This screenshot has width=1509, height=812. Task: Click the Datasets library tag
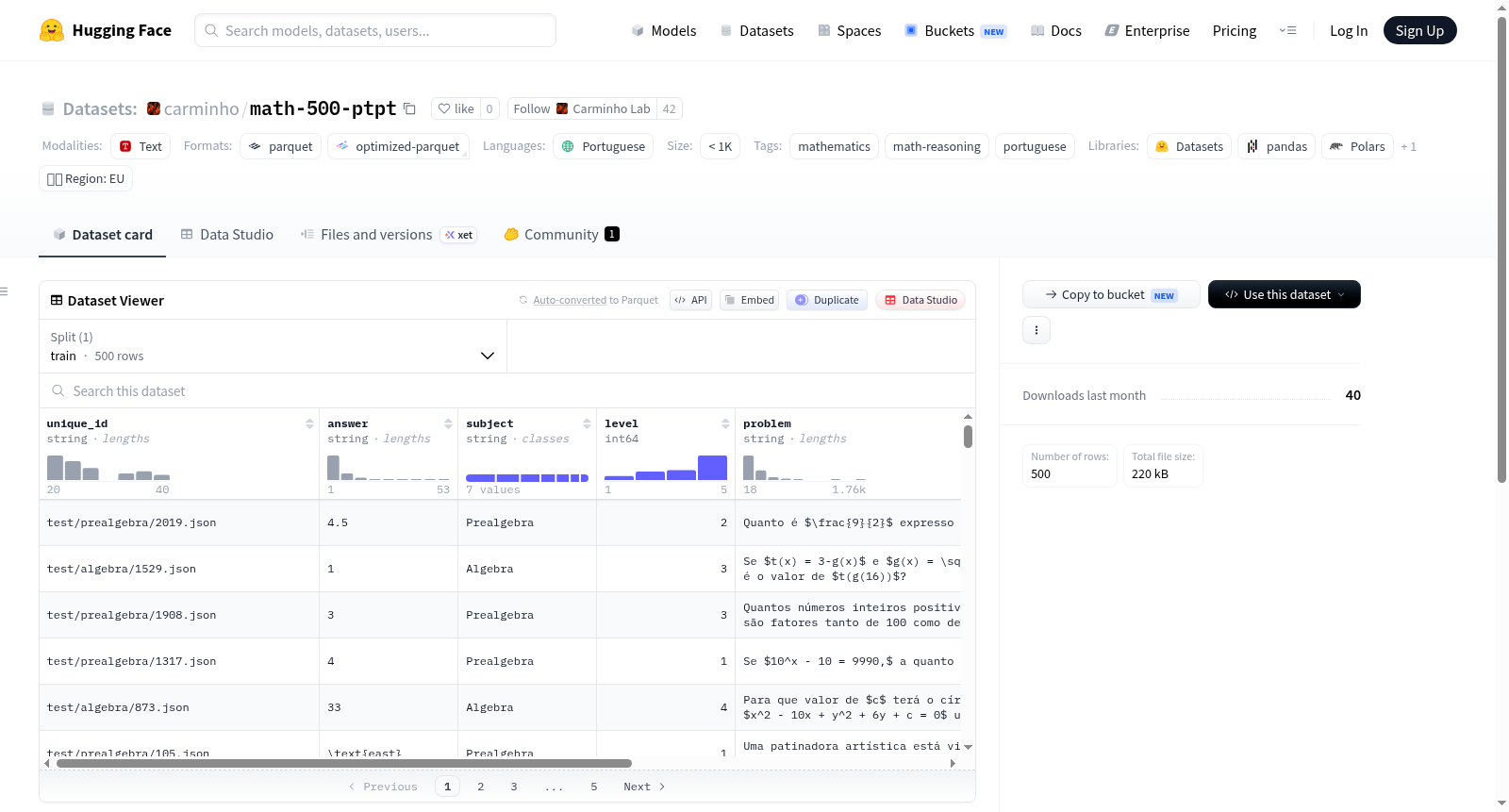[x=1189, y=146]
